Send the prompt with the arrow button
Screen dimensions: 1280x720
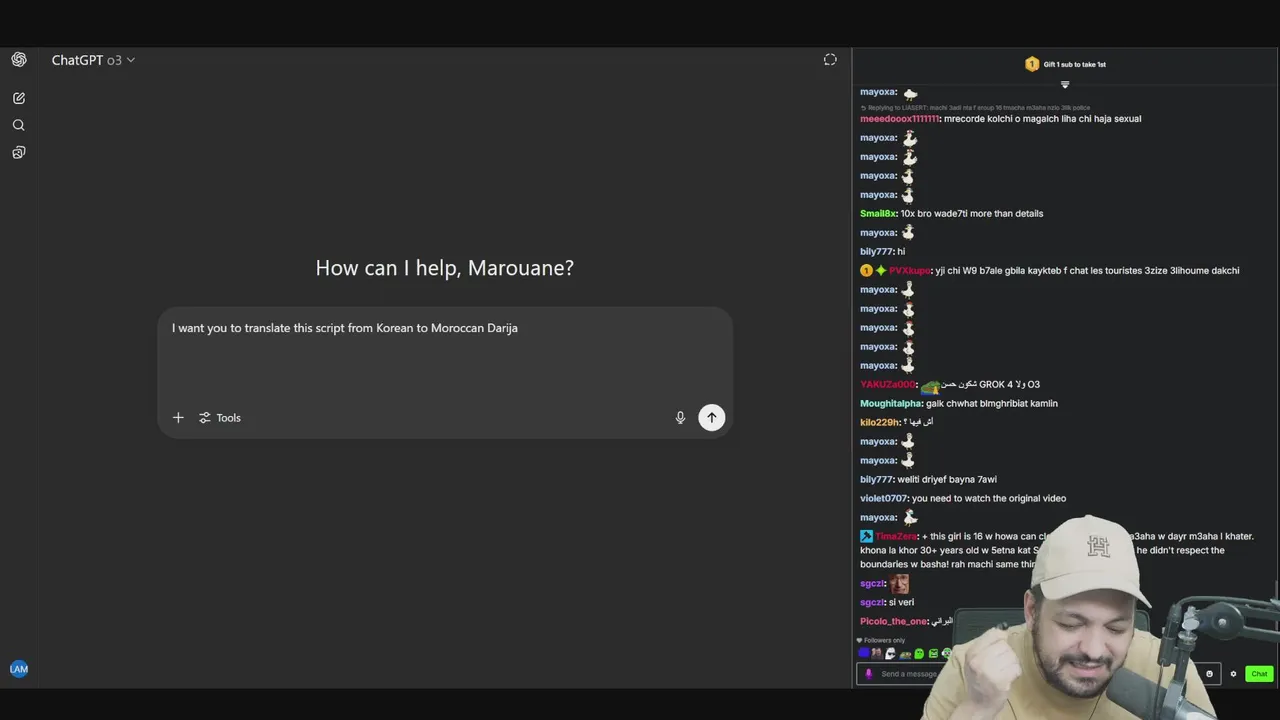point(711,418)
